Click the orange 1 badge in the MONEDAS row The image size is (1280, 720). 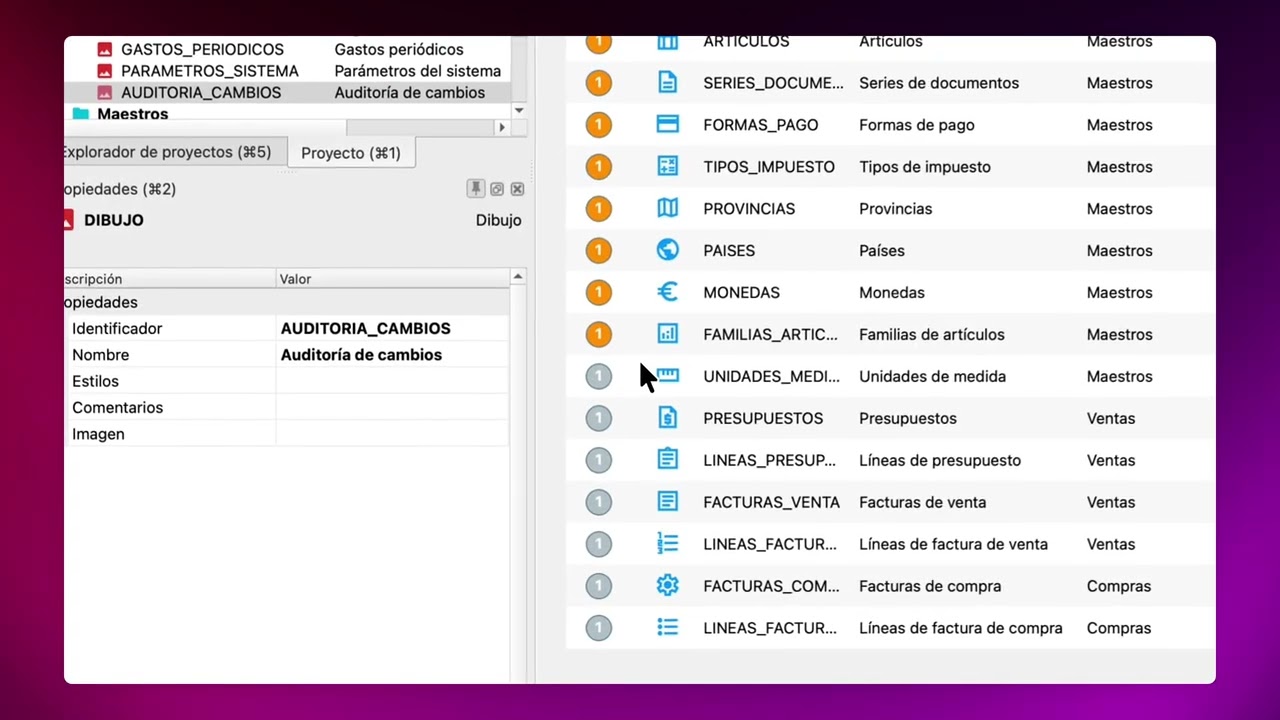[x=598, y=293]
